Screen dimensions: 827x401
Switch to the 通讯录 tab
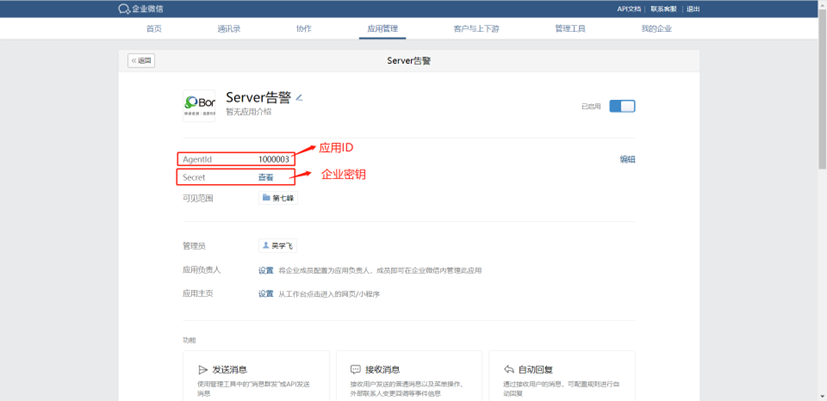point(229,29)
